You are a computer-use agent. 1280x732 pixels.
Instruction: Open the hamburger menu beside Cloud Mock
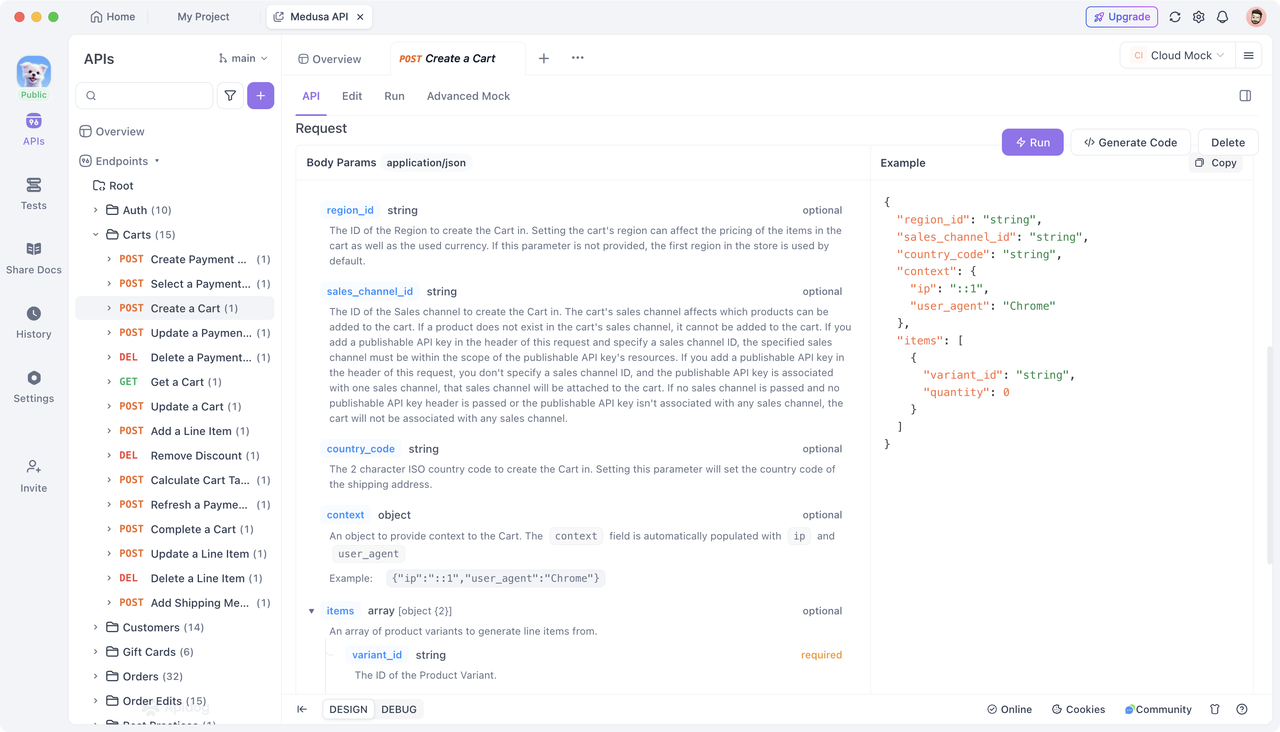pos(1248,56)
